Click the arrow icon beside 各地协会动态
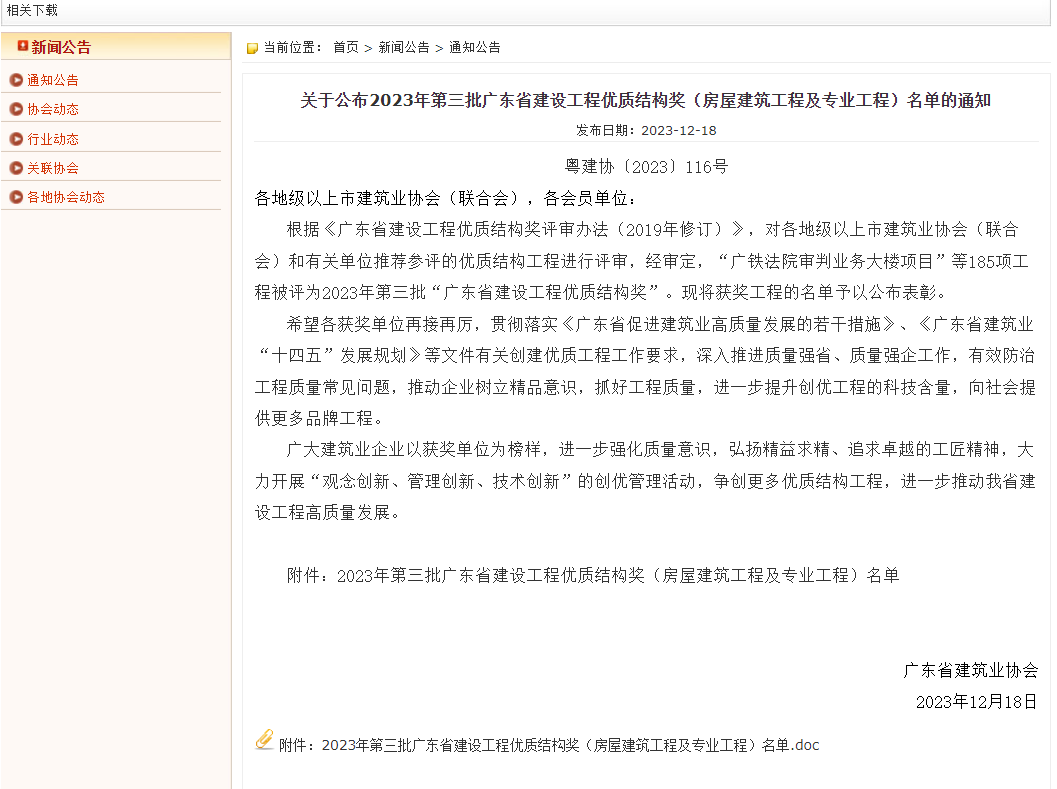Screen dimensions: 1057x789 click(16, 197)
